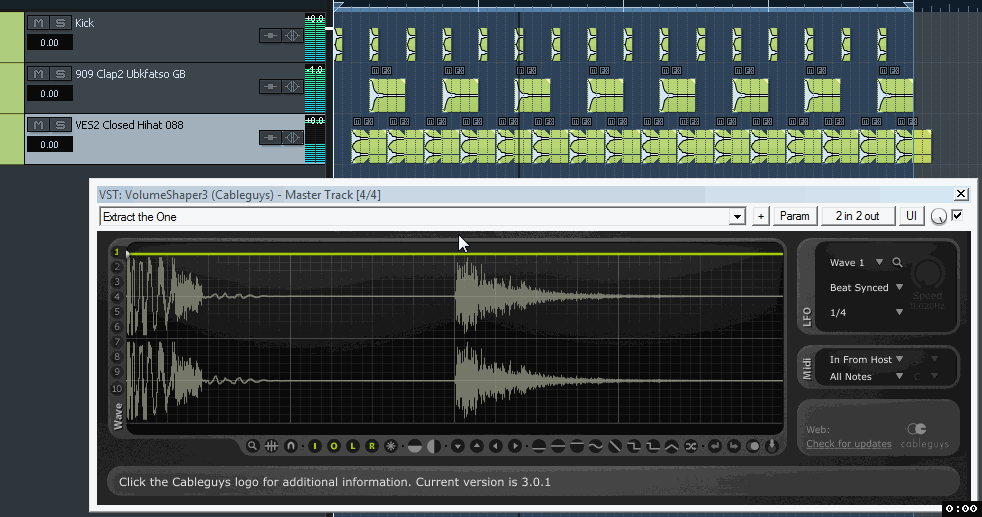The height and width of the screenshot is (517, 982).
Task: Toggle the green O waveform display button
Action: pyautogui.click(x=334, y=446)
